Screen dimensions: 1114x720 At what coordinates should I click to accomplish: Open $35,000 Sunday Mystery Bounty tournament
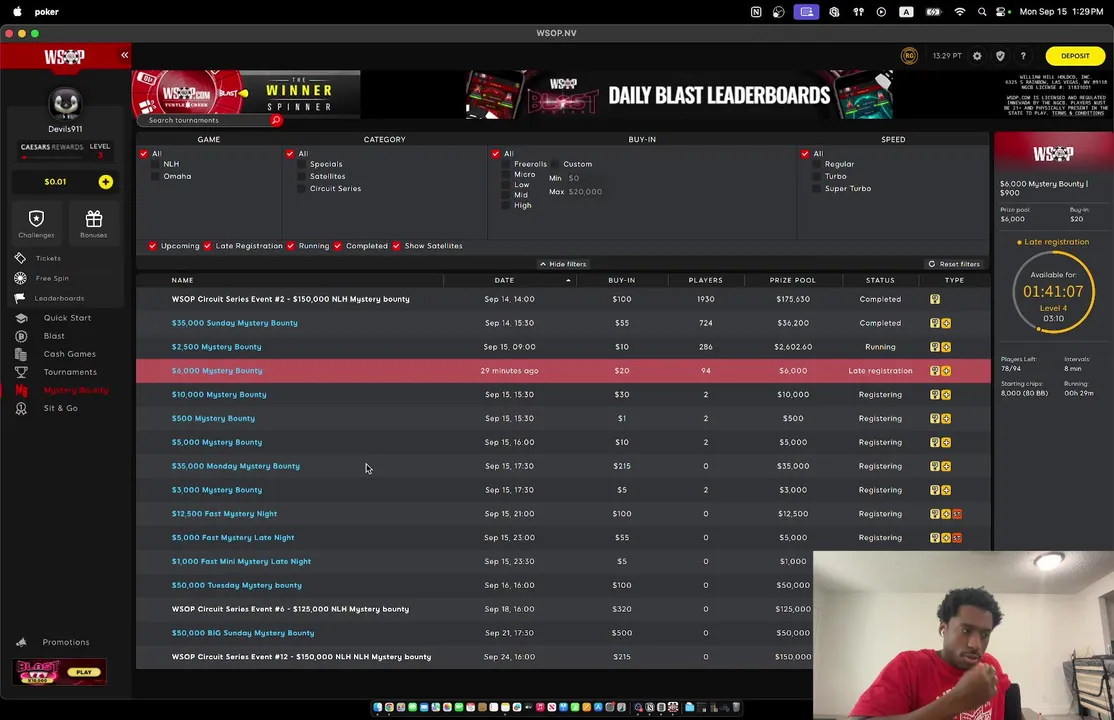tap(234, 323)
